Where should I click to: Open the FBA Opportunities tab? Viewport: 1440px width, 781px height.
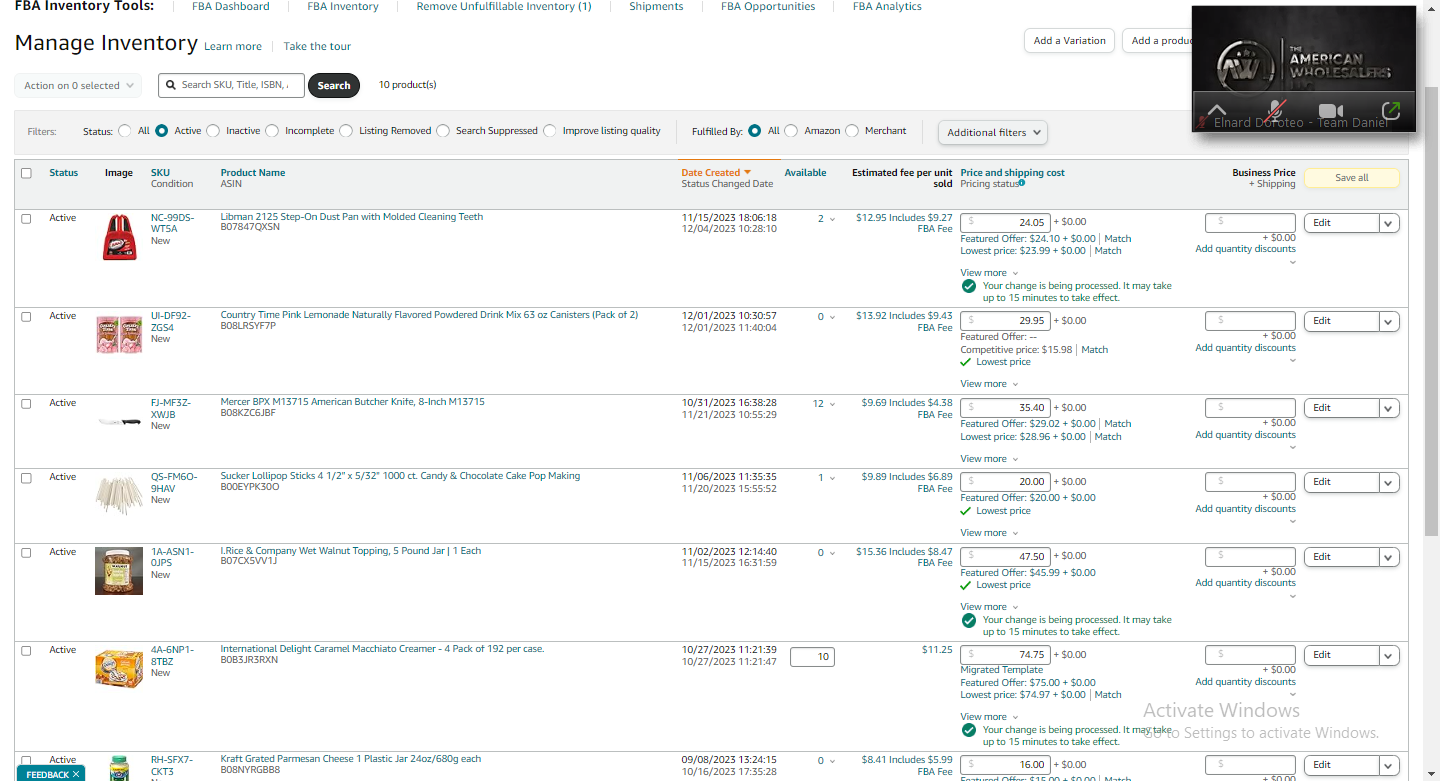pyautogui.click(x=768, y=6)
